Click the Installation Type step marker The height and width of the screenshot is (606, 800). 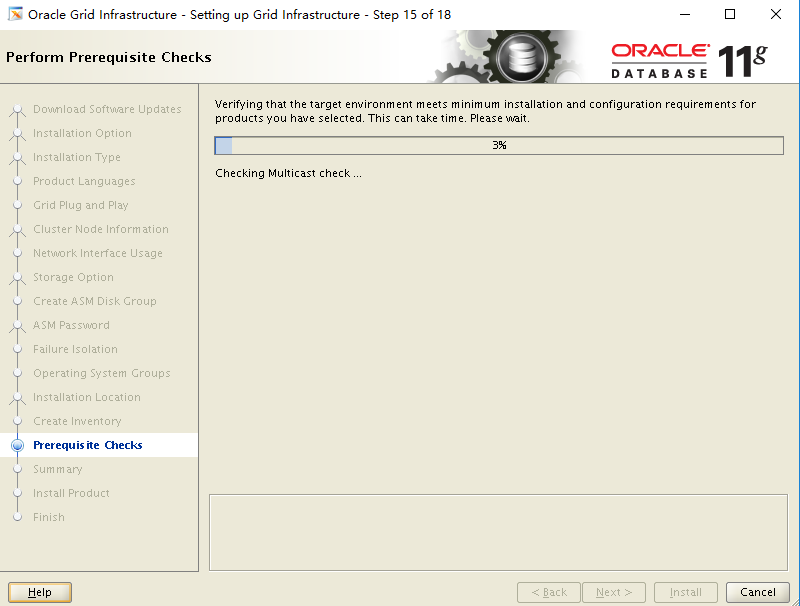tap(17, 157)
